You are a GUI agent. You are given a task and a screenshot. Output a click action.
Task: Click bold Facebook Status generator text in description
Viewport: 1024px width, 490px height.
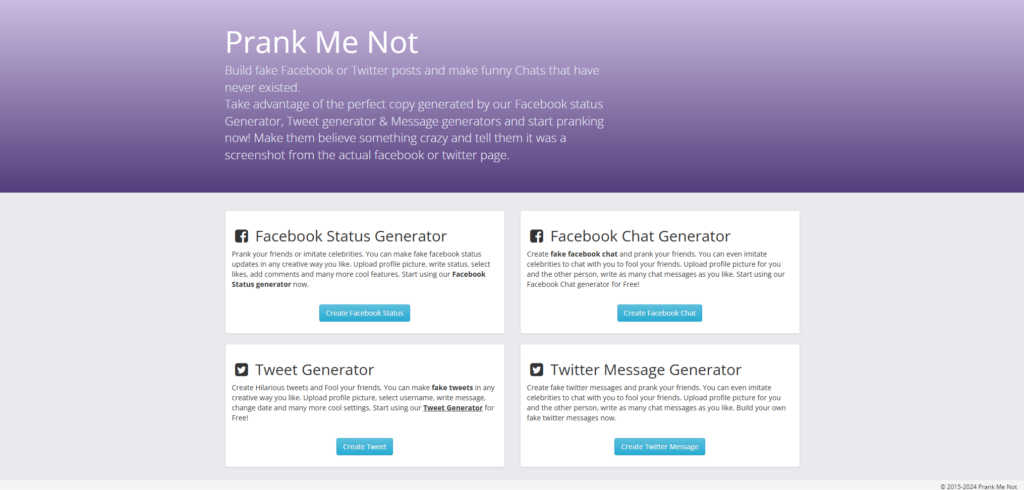point(359,279)
